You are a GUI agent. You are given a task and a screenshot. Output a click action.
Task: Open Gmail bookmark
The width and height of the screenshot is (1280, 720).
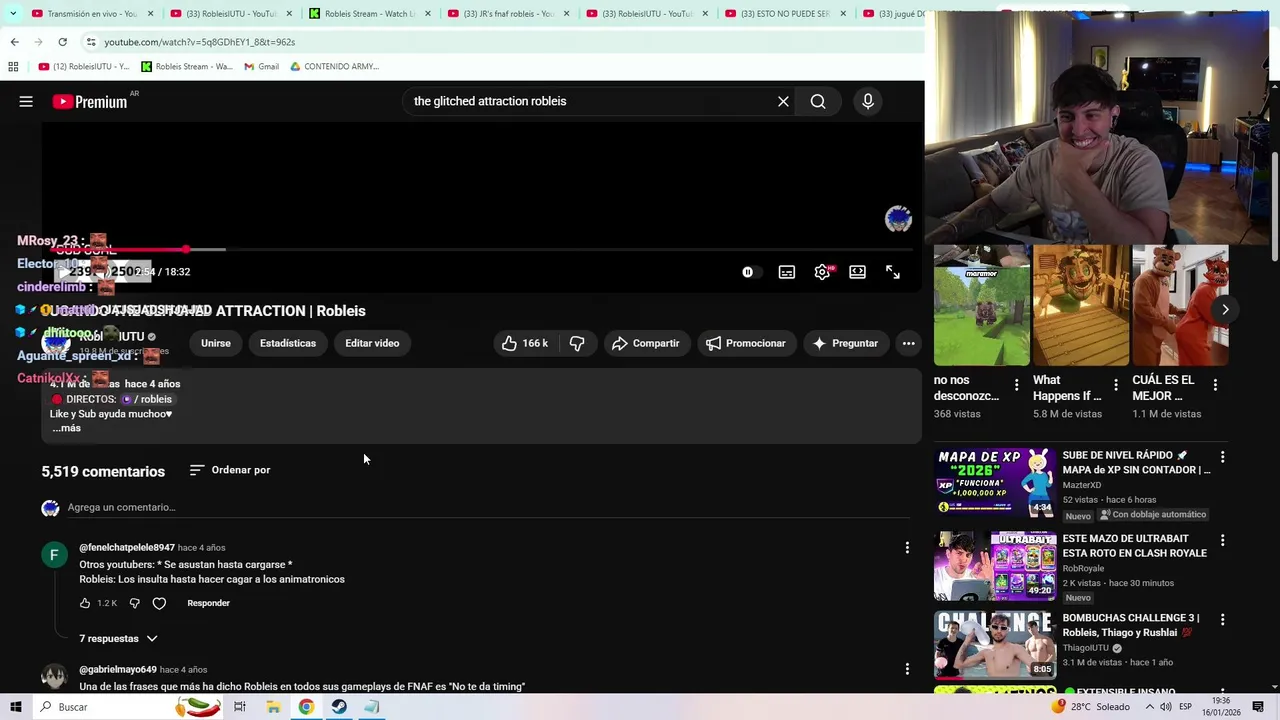(x=261, y=67)
